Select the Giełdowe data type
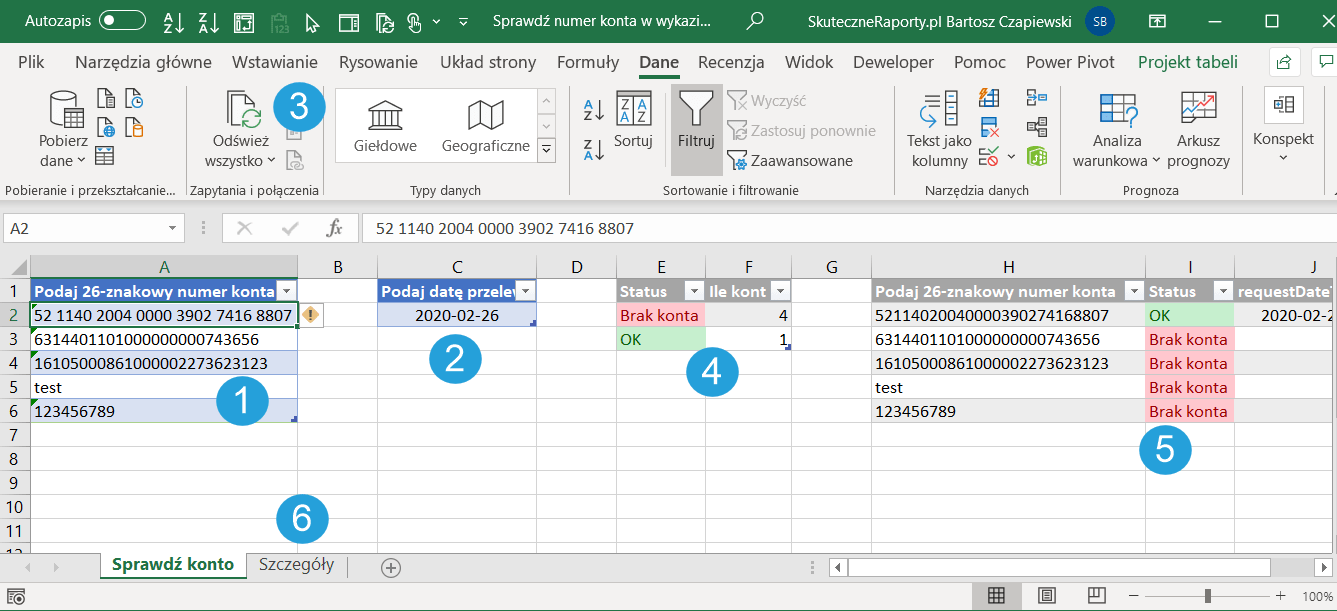The image size is (1337, 611). tap(385, 126)
